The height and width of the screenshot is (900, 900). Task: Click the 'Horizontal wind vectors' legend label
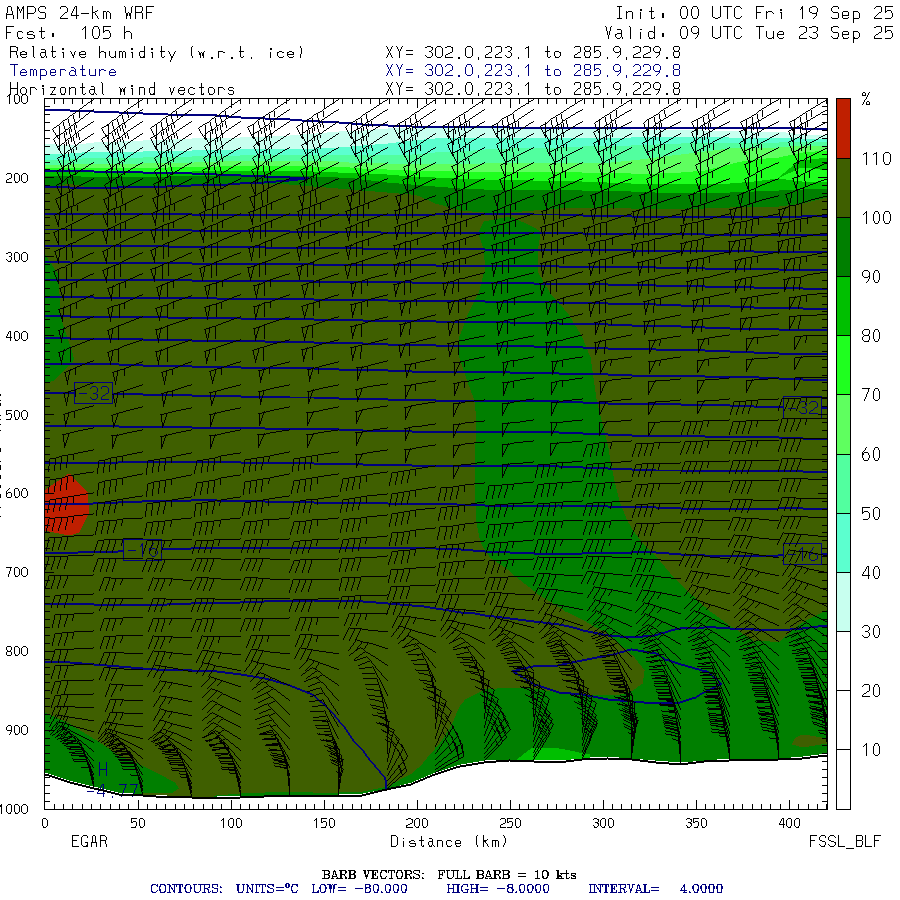point(122,90)
